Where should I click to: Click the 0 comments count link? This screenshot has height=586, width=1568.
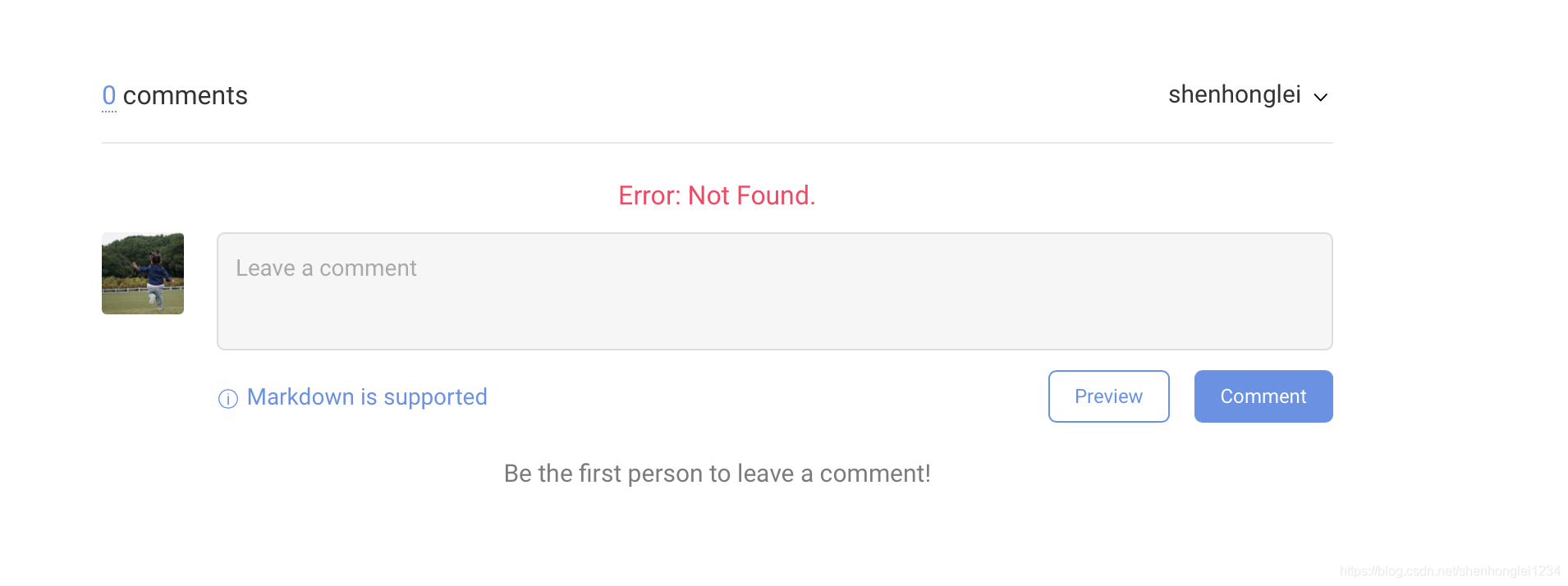[x=109, y=95]
